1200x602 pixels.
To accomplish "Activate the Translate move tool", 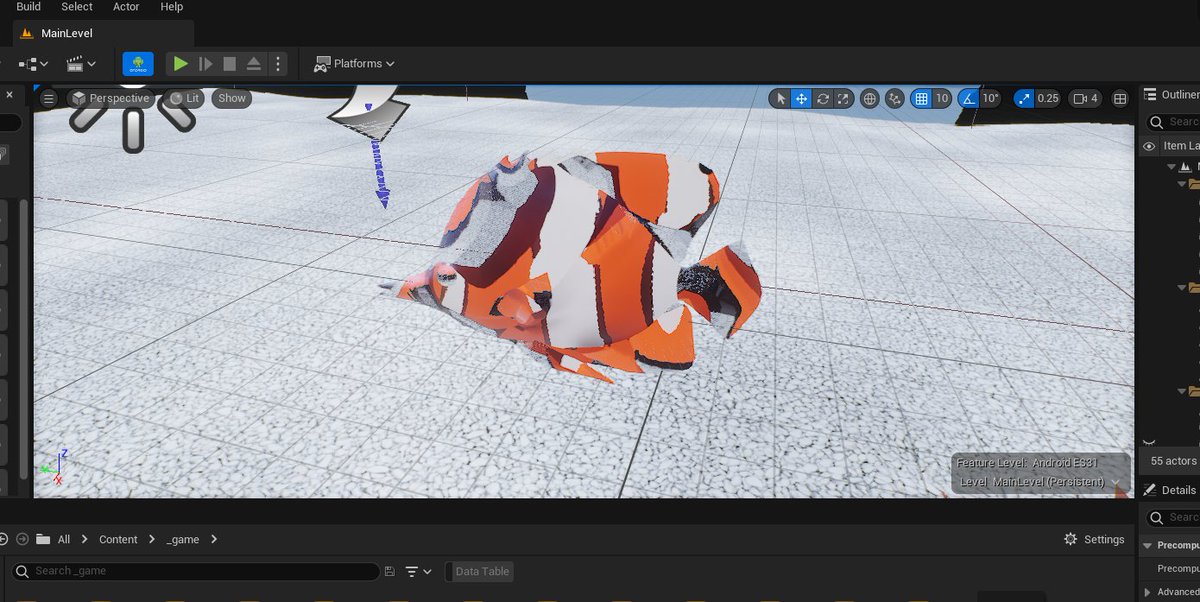I will click(x=801, y=98).
